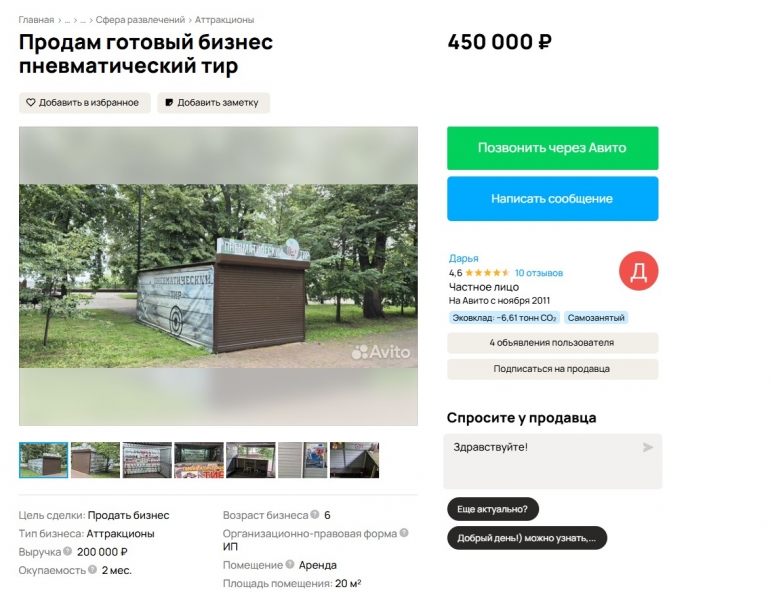
Task: Select second photo thumbnail of kiosk
Action: (x=95, y=460)
